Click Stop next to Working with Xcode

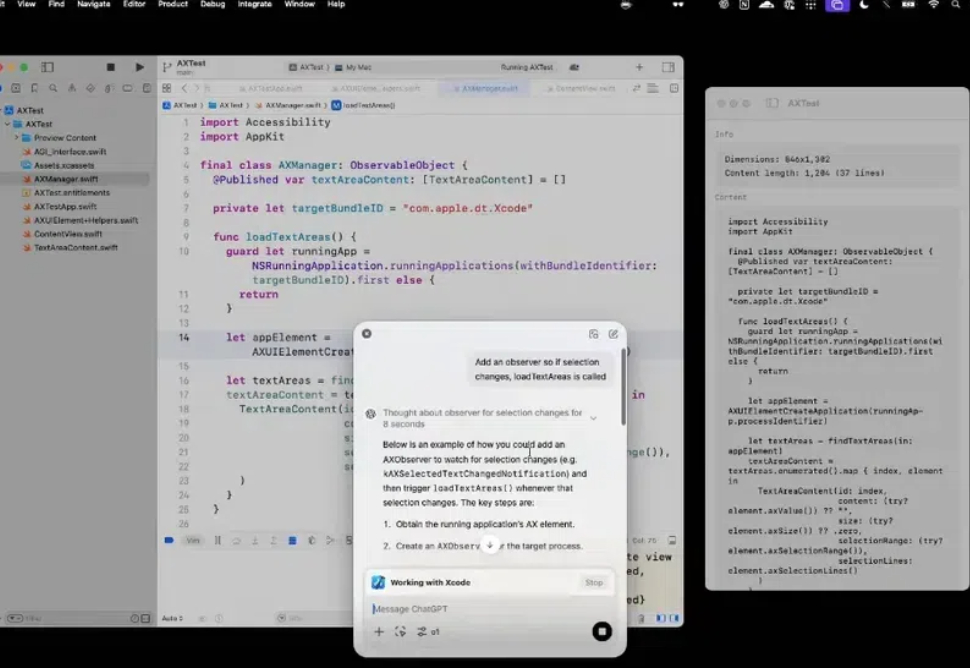click(x=594, y=583)
